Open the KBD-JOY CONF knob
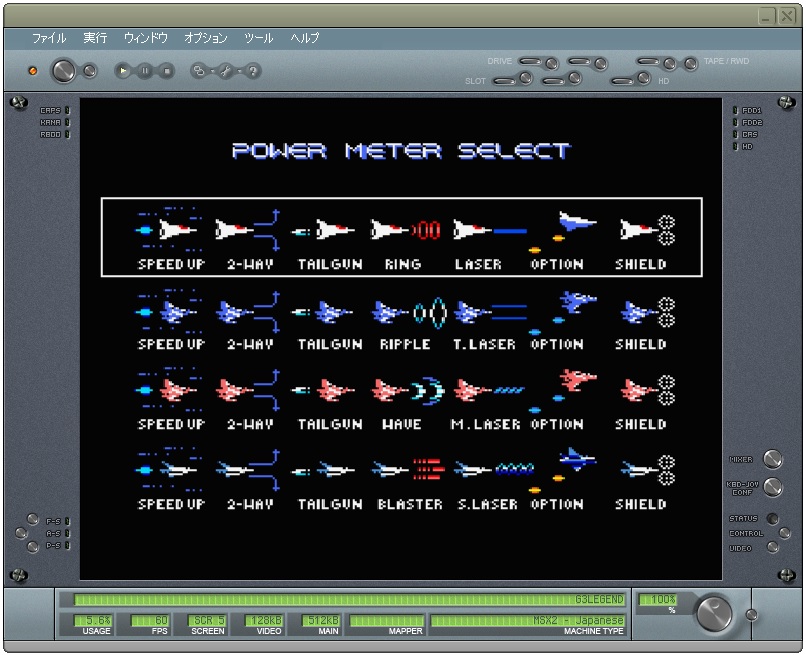The width and height of the screenshot is (806, 655). [773, 486]
